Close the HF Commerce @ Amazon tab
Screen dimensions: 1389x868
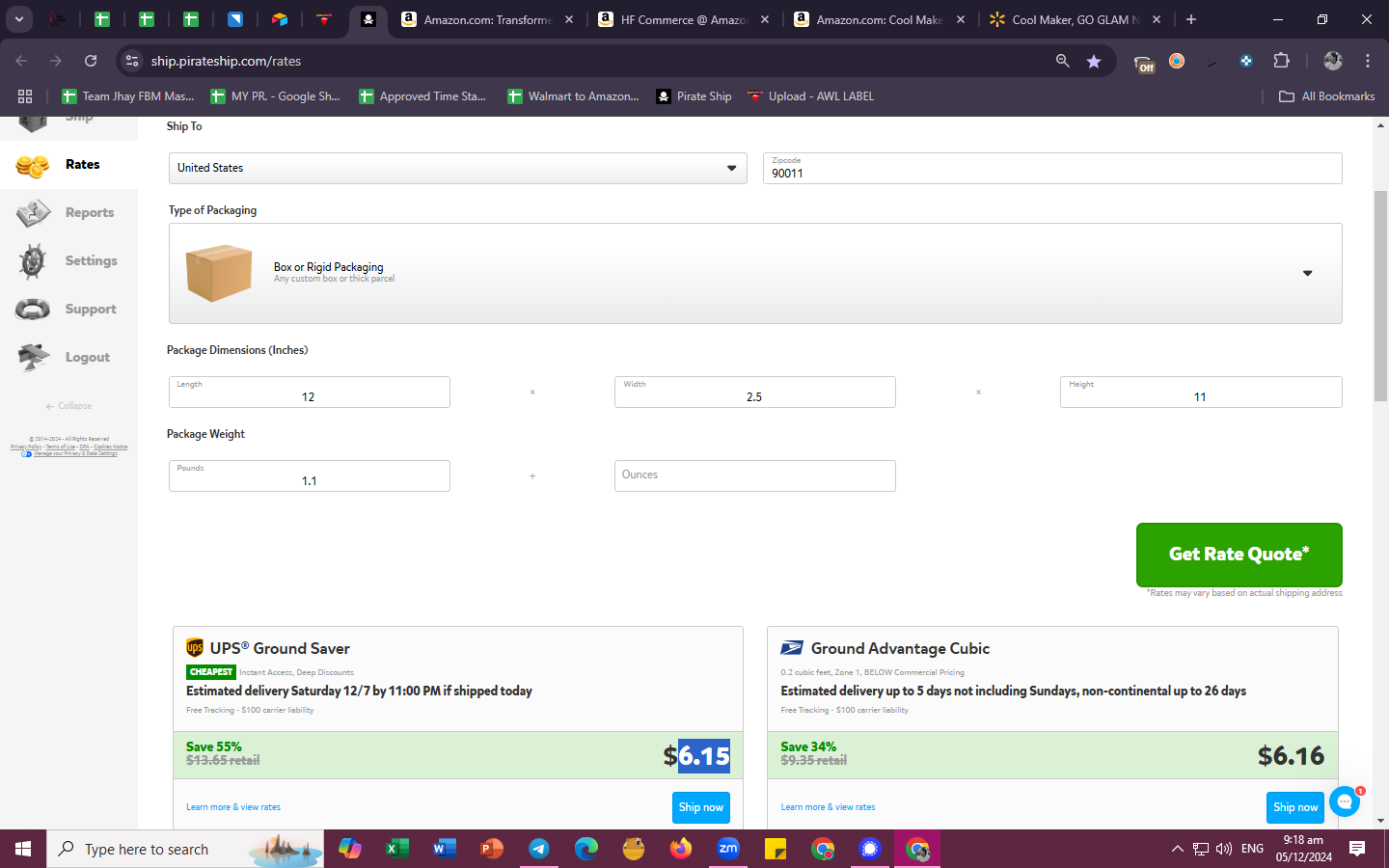tap(765, 19)
